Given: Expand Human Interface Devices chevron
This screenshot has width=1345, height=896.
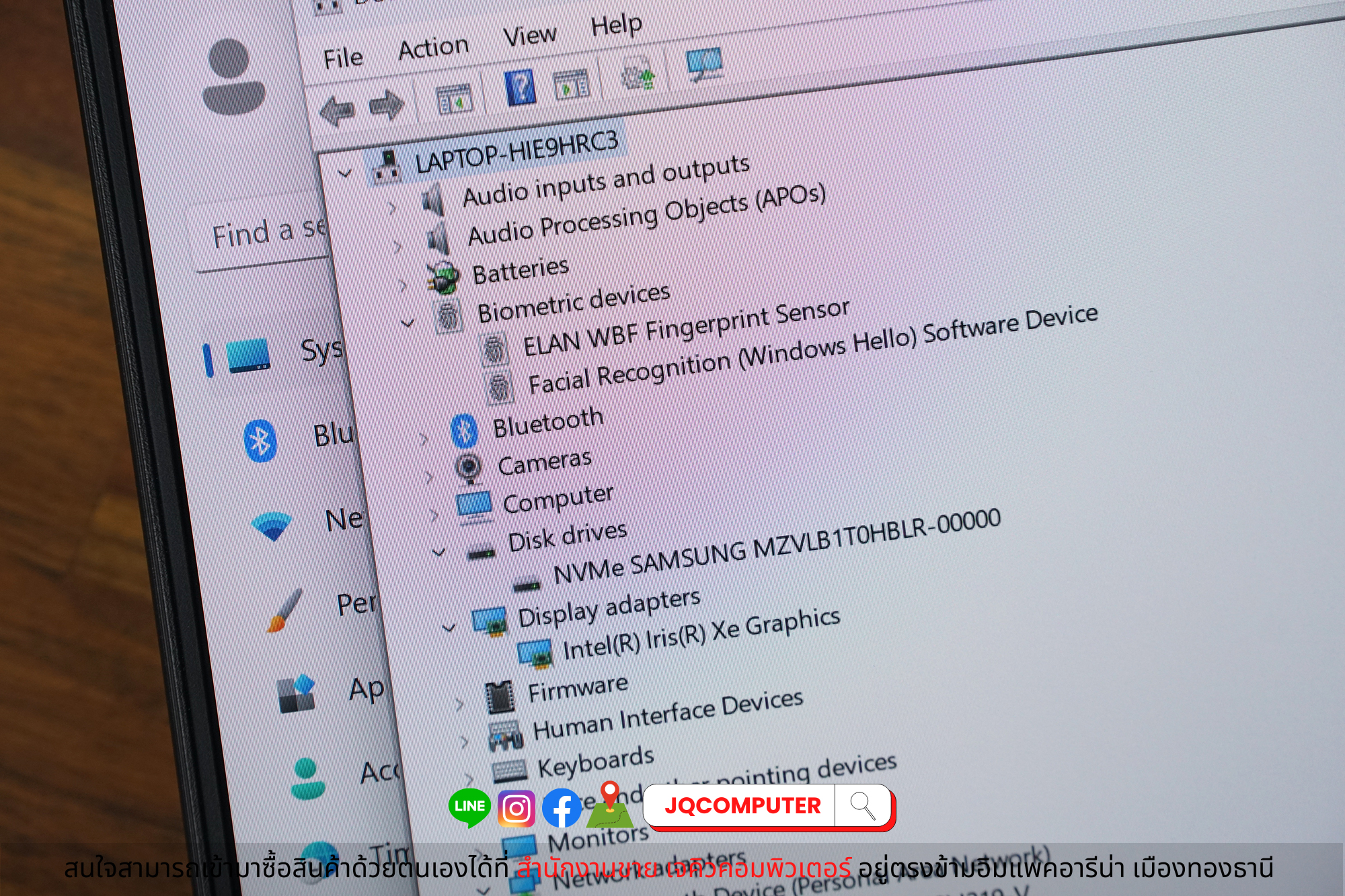Looking at the screenshot, I should (x=465, y=742).
